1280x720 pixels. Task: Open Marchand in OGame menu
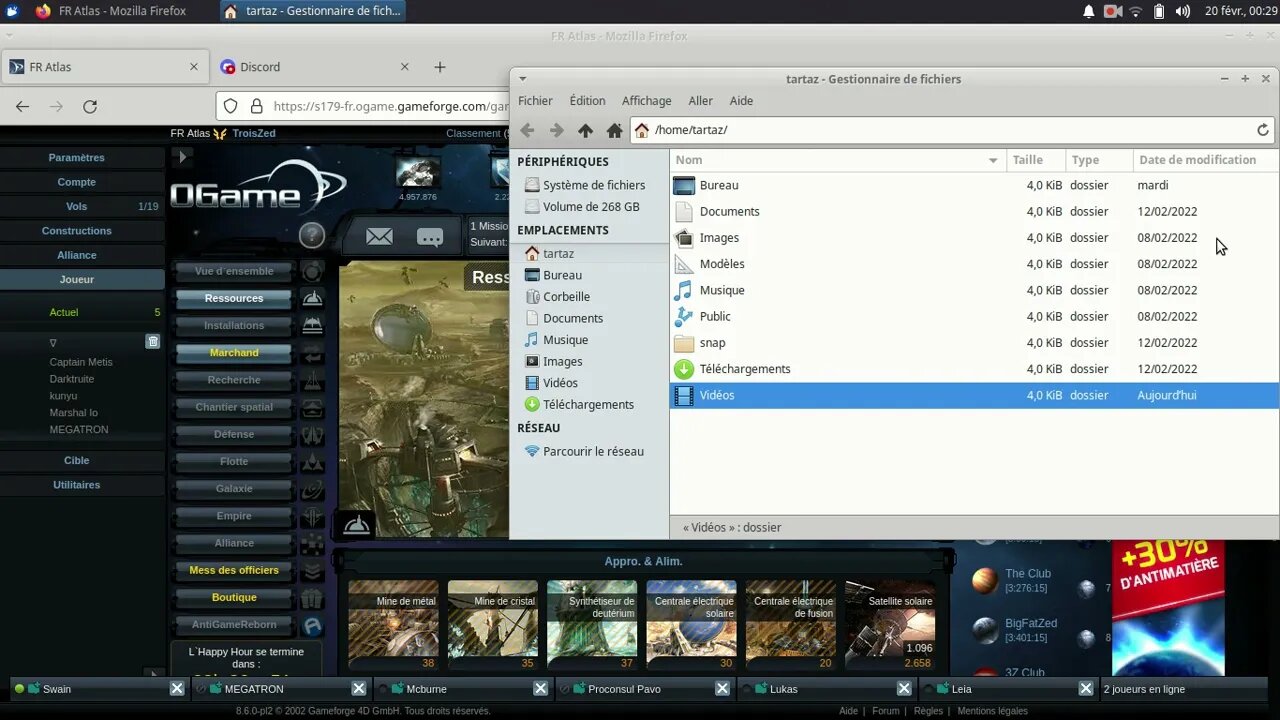234,353
